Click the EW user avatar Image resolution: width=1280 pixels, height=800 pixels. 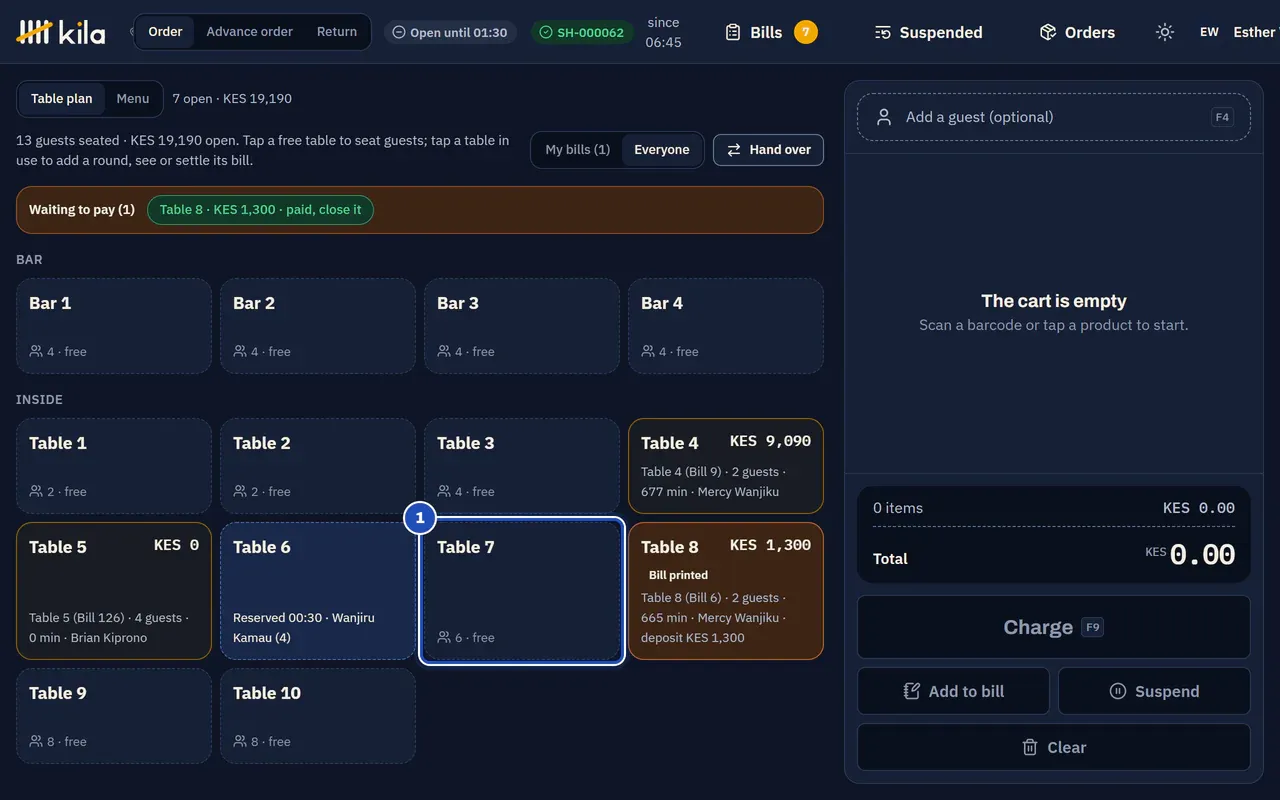click(x=1209, y=32)
